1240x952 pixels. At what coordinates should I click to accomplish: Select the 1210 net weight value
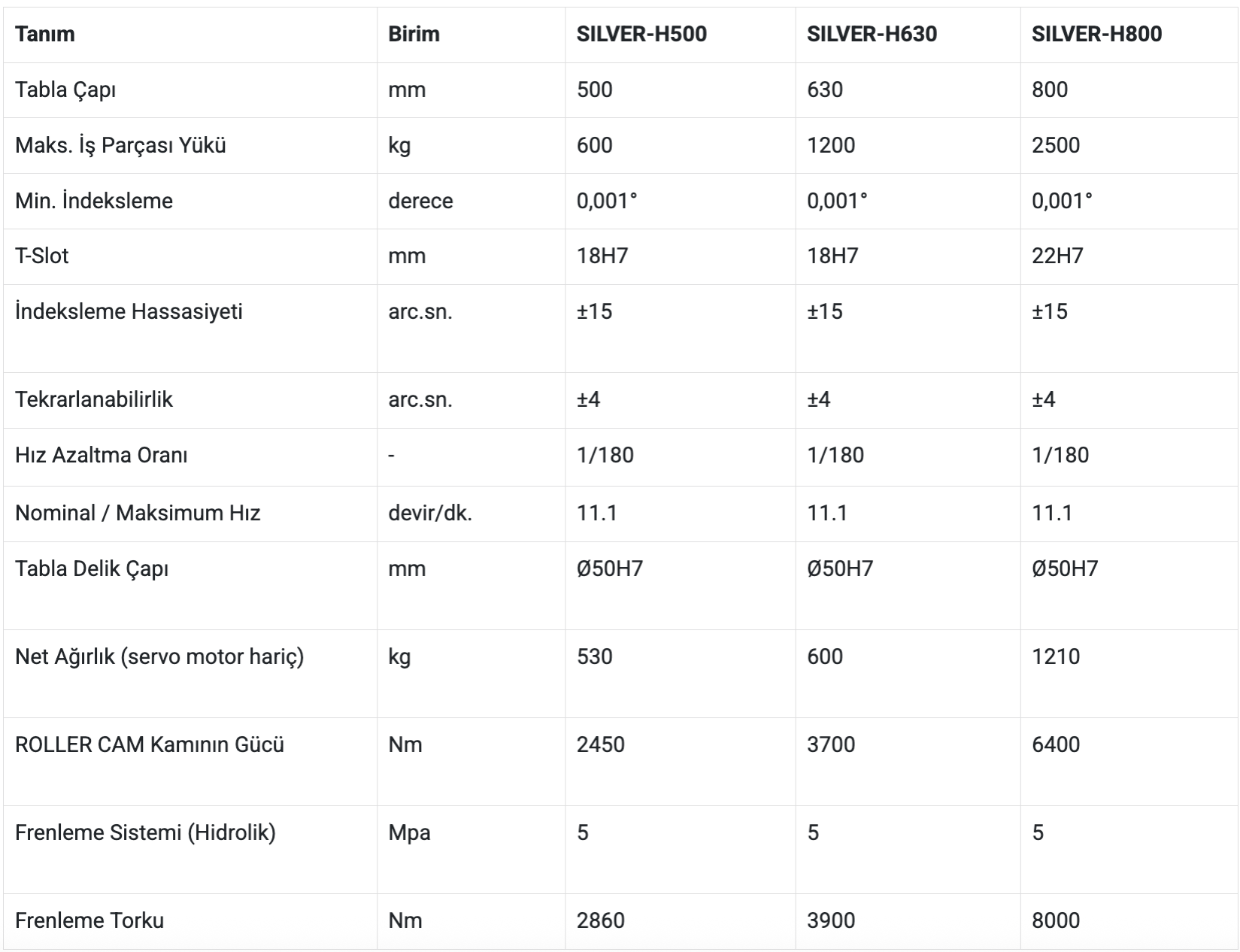[1055, 657]
